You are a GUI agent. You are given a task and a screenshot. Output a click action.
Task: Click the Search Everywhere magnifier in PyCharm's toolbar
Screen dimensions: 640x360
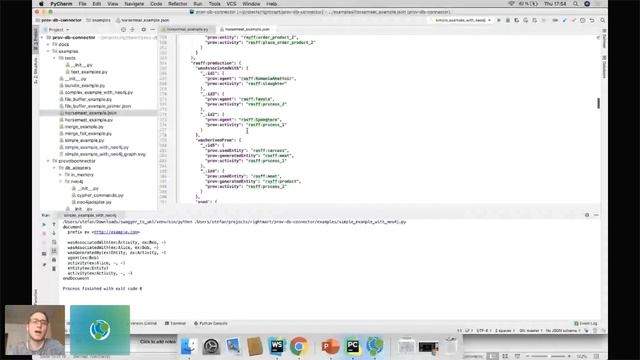[602, 20]
